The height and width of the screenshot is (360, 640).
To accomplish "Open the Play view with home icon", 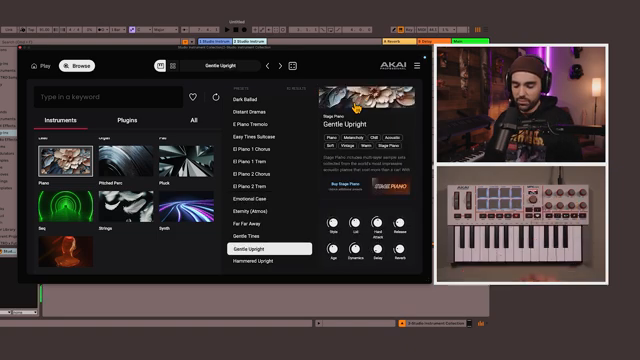I will pos(40,66).
